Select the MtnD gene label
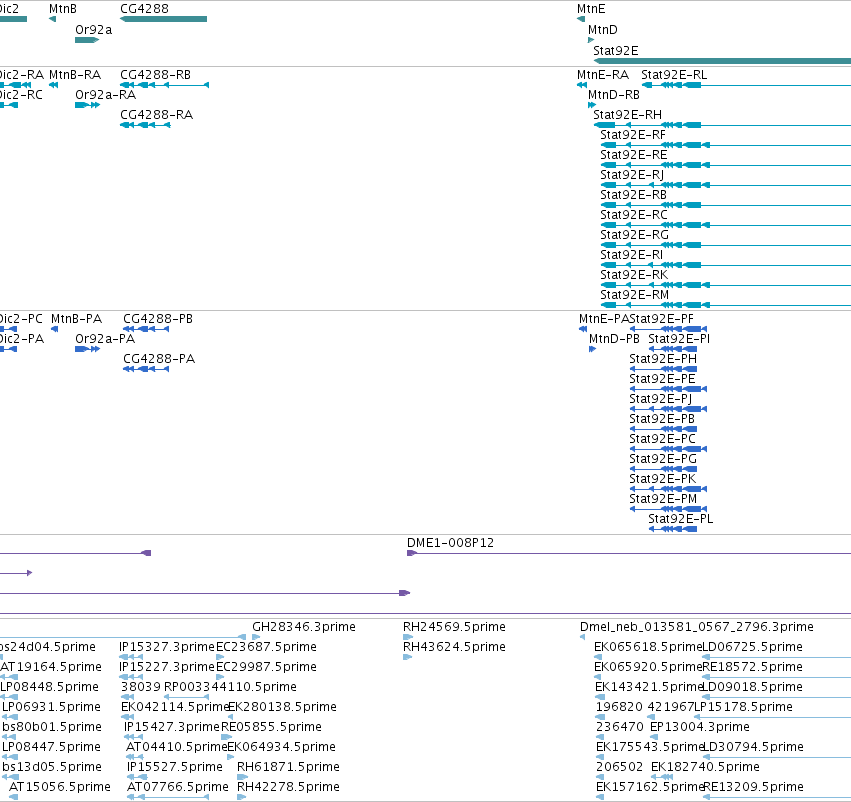The image size is (851, 802). click(x=602, y=30)
